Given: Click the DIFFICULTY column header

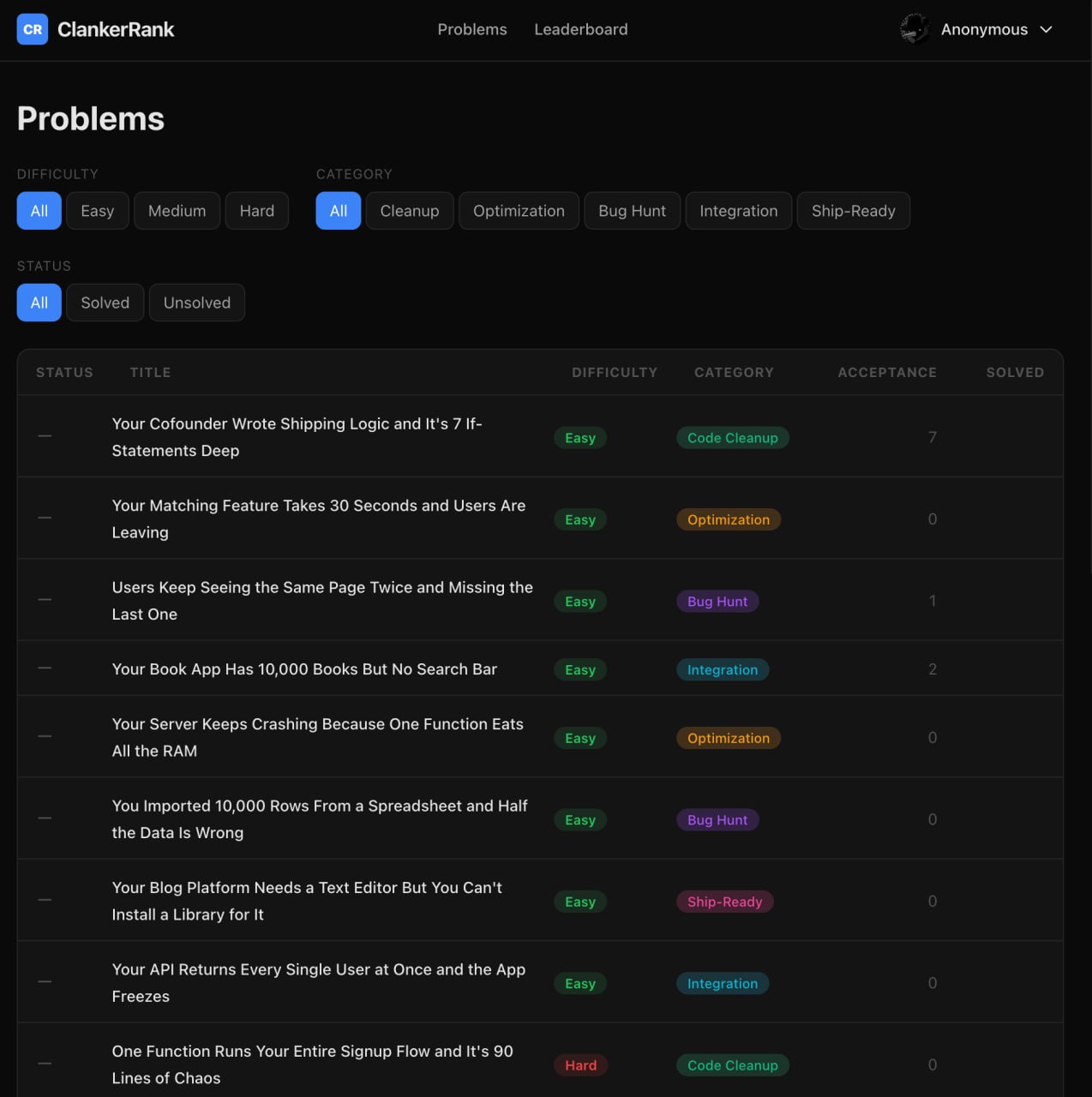Looking at the screenshot, I should coord(615,373).
